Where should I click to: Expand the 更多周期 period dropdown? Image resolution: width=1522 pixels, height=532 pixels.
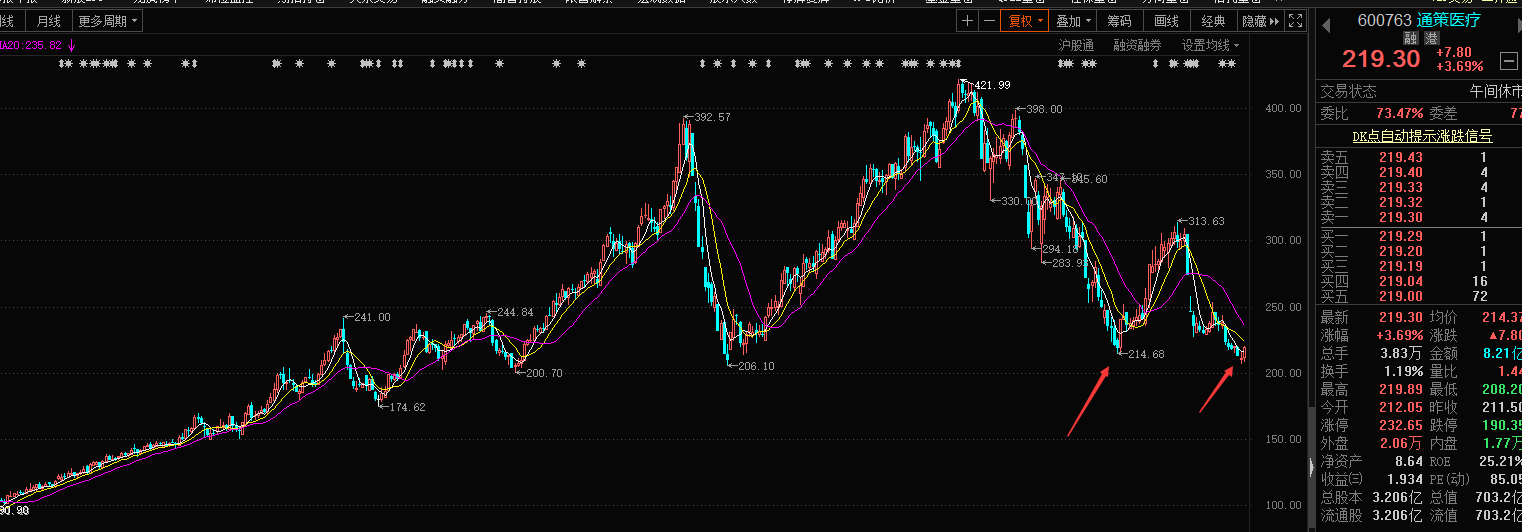click(x=108, y=20)
